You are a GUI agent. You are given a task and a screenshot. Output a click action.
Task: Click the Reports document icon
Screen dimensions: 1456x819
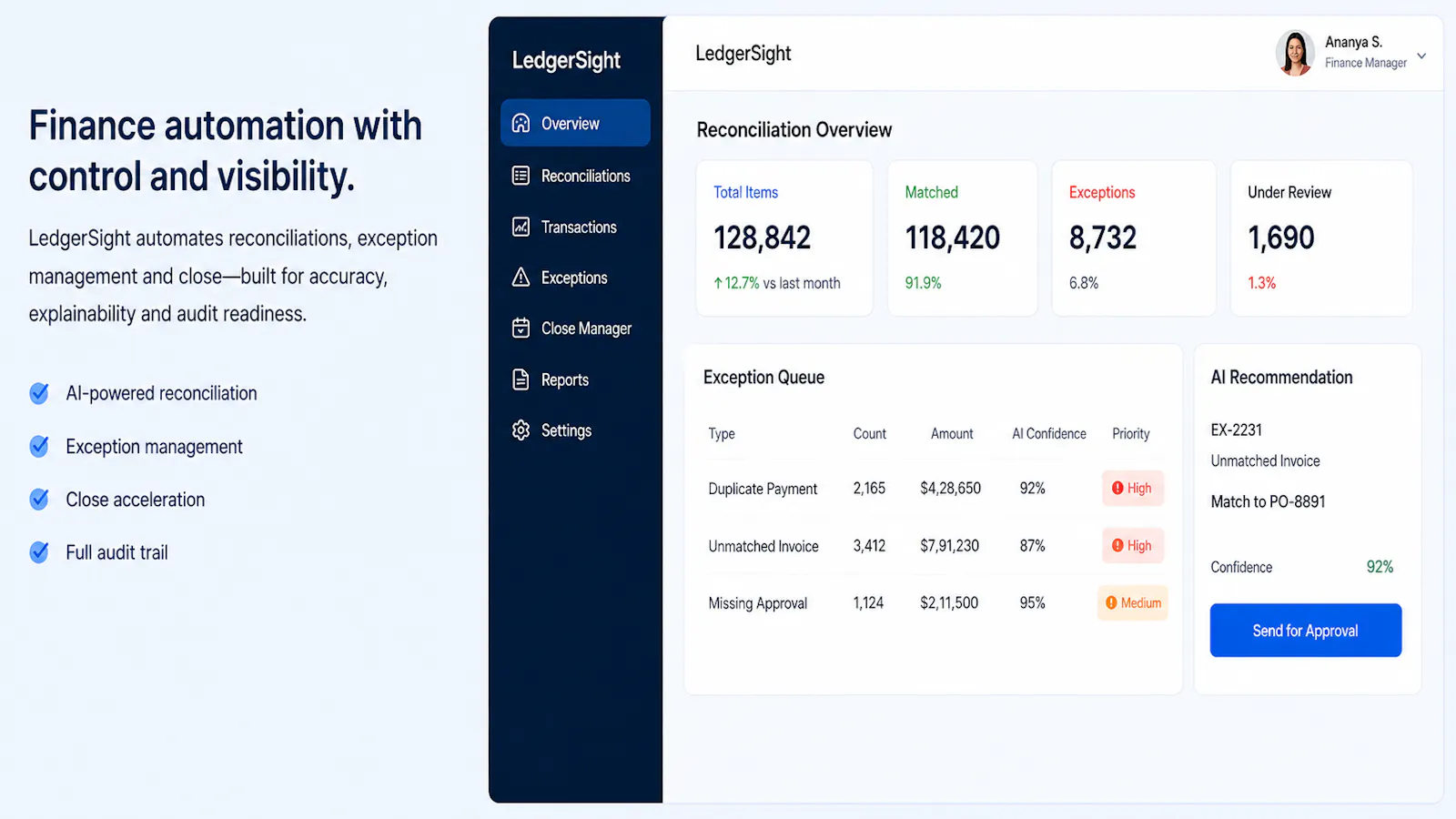tap(521, 379)
